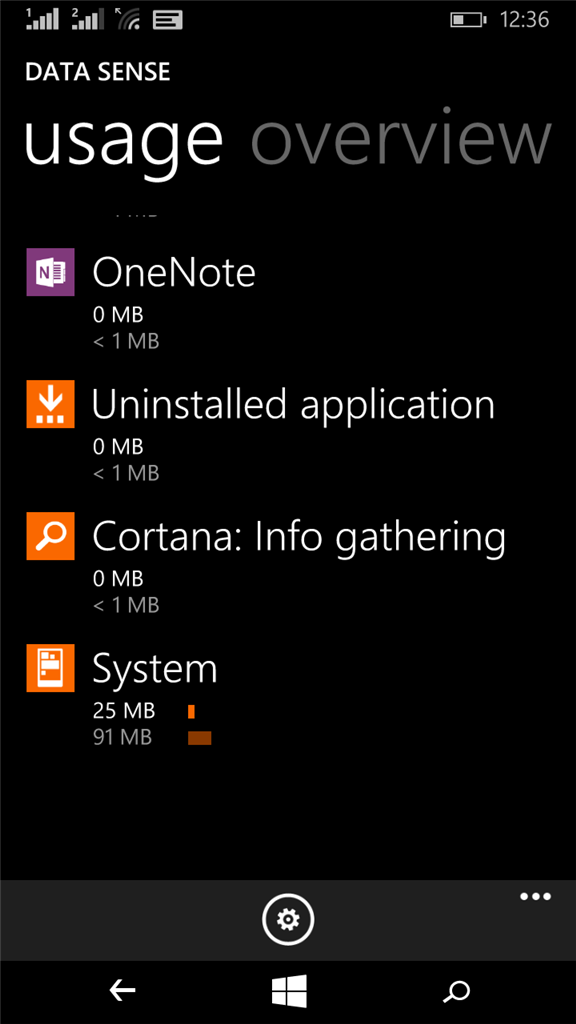Screen dimensions: 576x1024
Task: Open the OneNote app icon
Action: (50, 271)
